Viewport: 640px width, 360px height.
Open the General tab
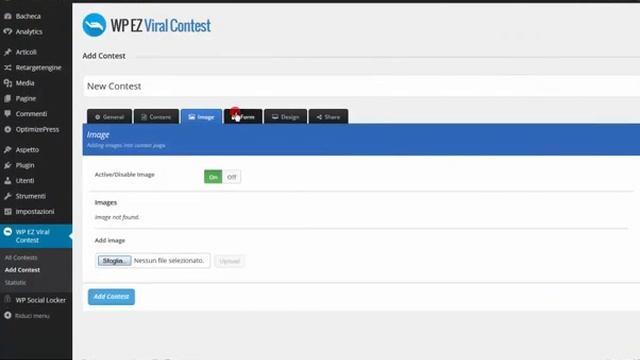coord(109,117)
